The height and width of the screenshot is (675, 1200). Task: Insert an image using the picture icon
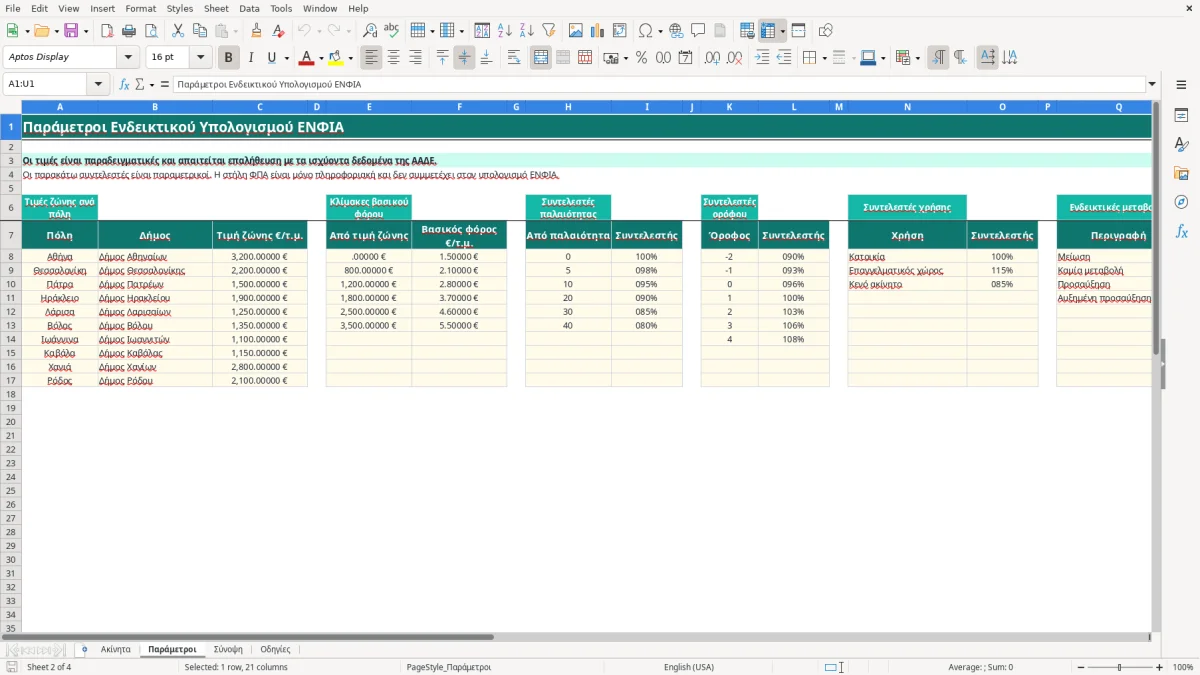tap(576, 31)
